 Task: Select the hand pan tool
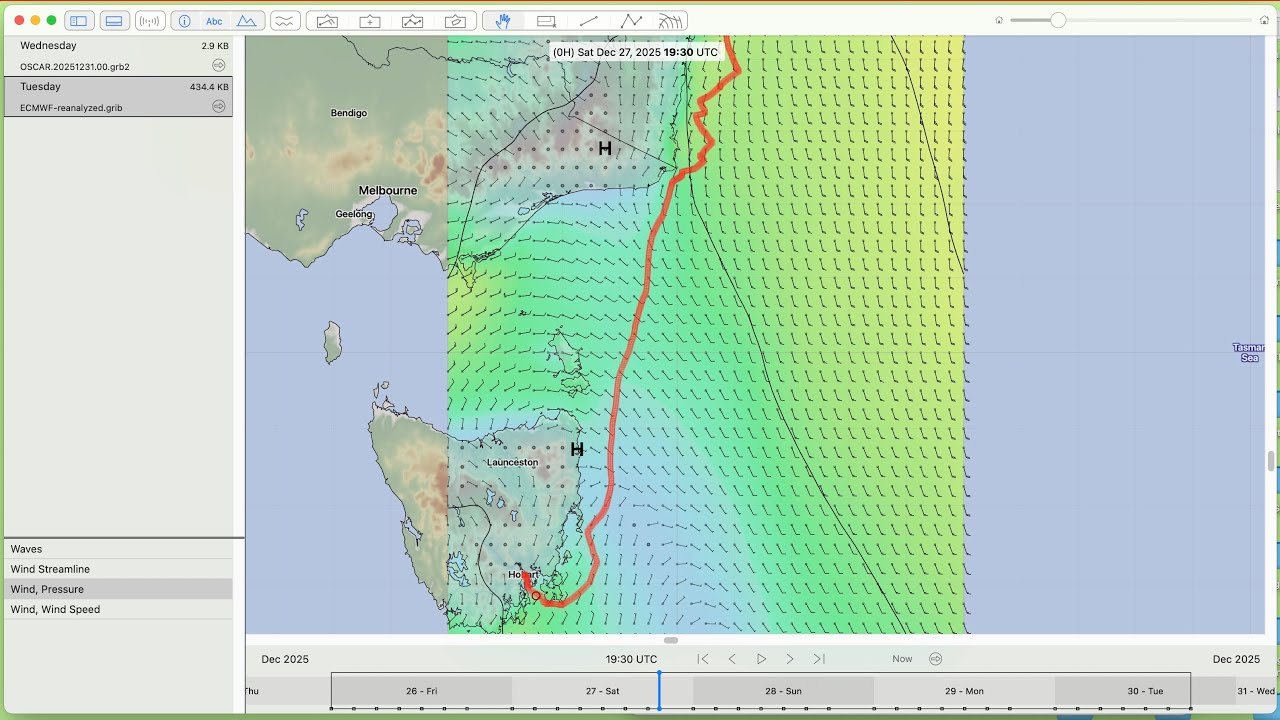[x=503, y=20]
